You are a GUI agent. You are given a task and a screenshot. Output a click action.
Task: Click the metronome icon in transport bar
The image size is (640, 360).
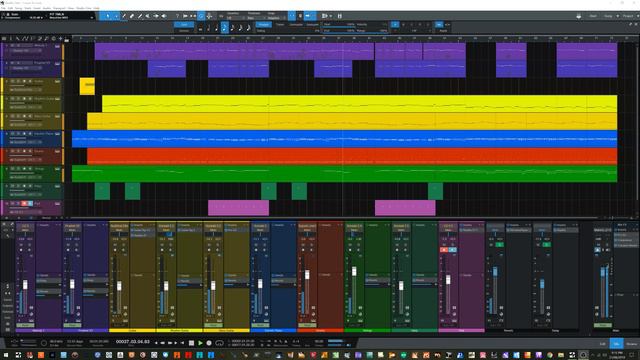click(x=285, y=340)
